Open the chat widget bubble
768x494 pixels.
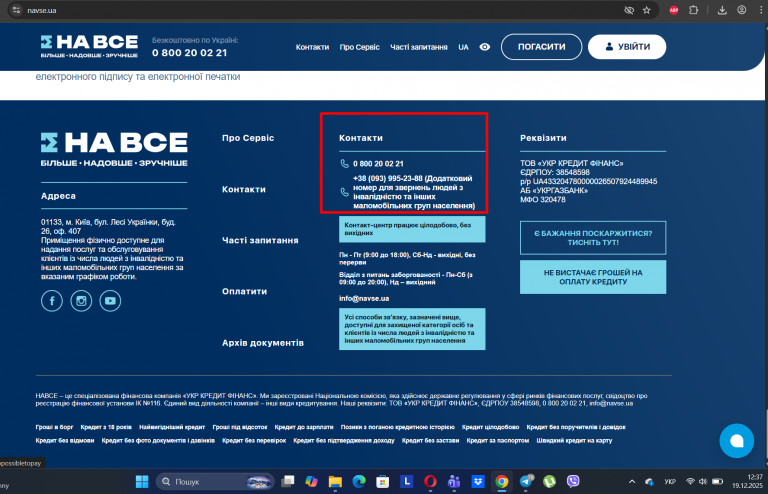click(737, 441)
